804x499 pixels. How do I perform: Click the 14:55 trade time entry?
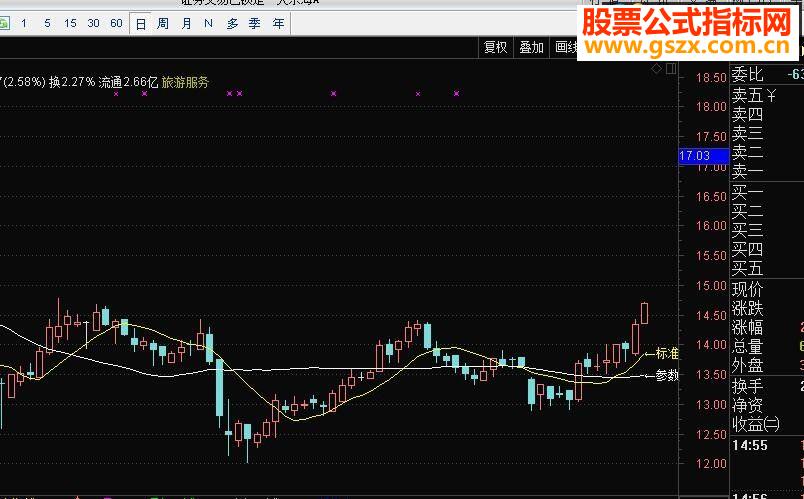coord(750,446)
